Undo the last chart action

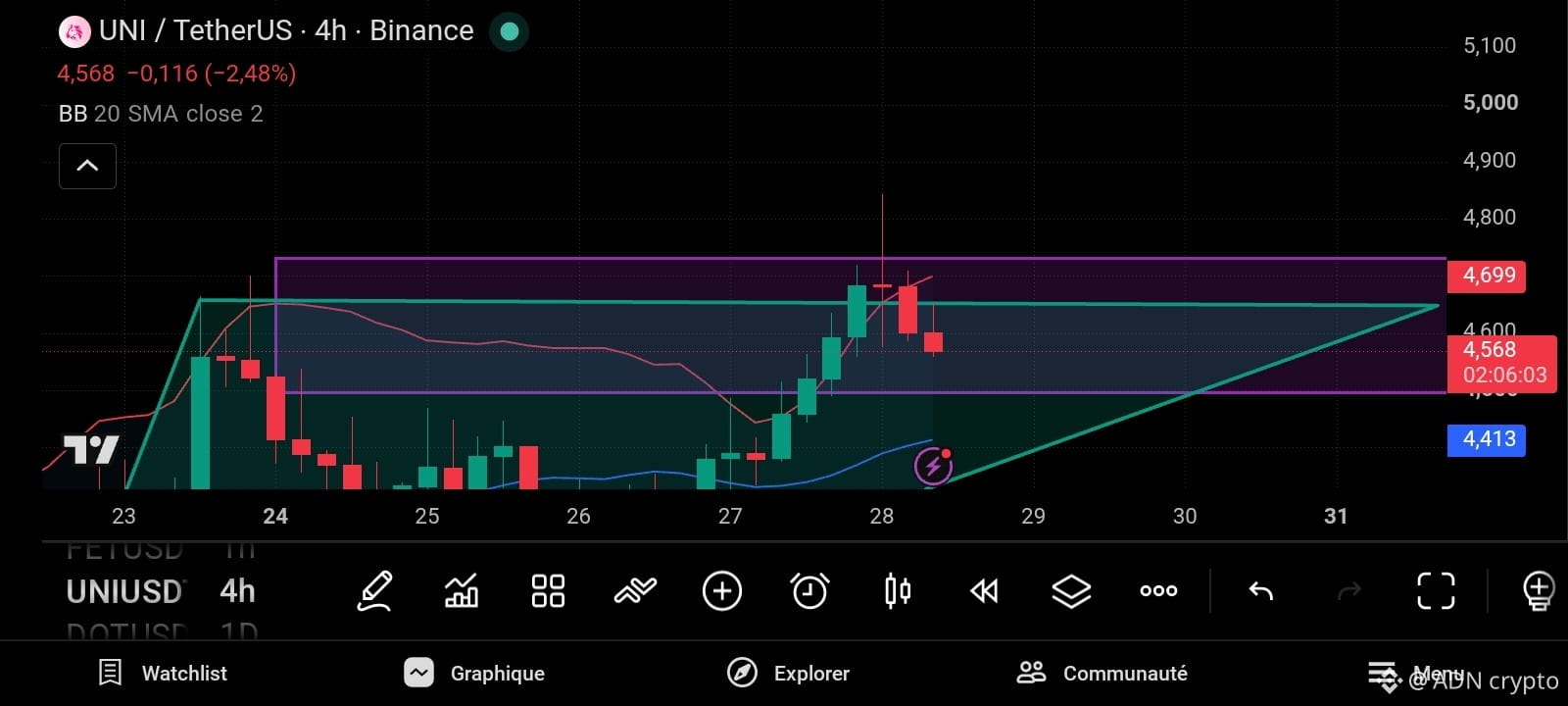[x=1261, y=590]
